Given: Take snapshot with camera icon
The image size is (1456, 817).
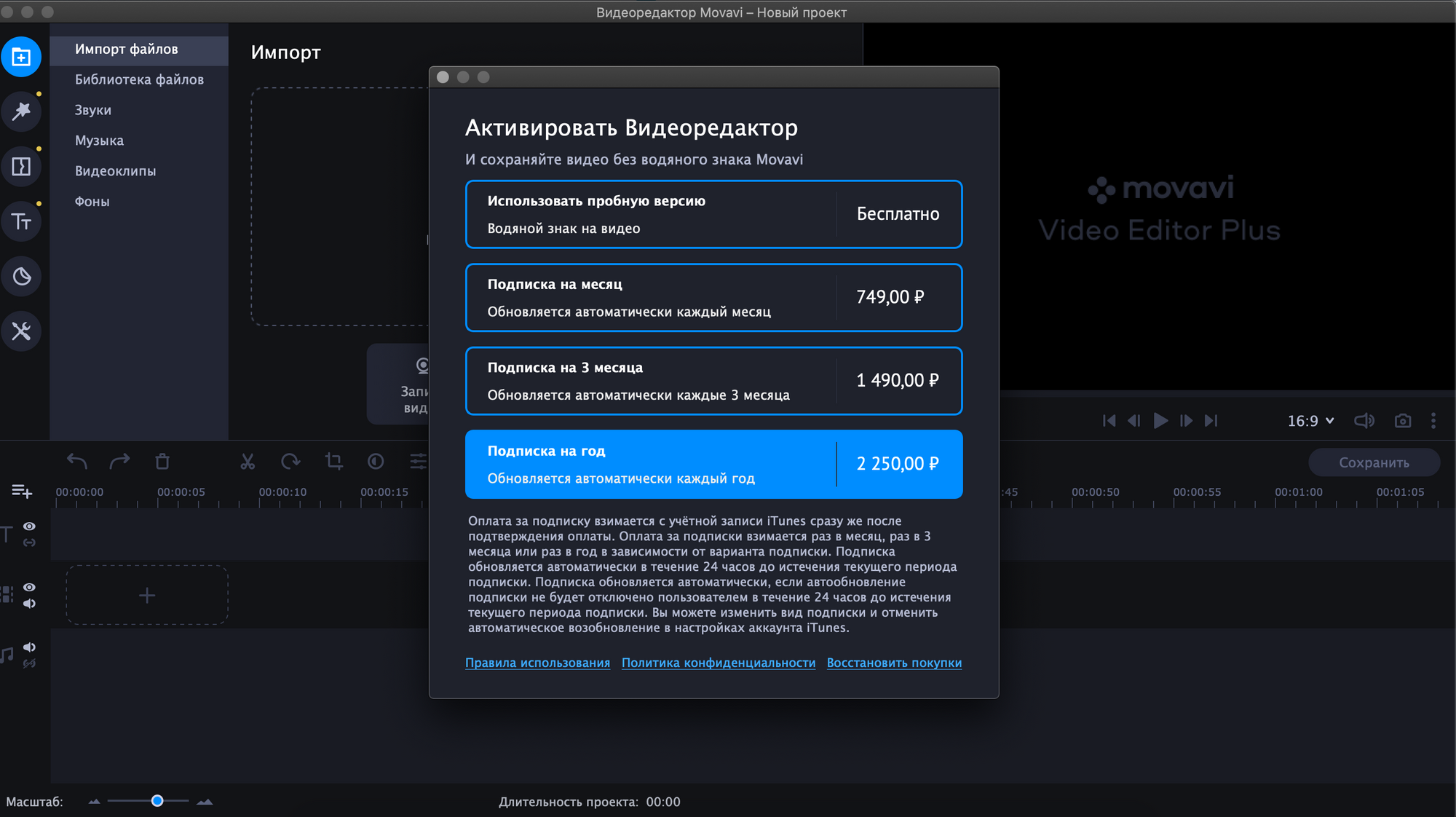Looking at the screenshot, I should tap(1402, 421).
